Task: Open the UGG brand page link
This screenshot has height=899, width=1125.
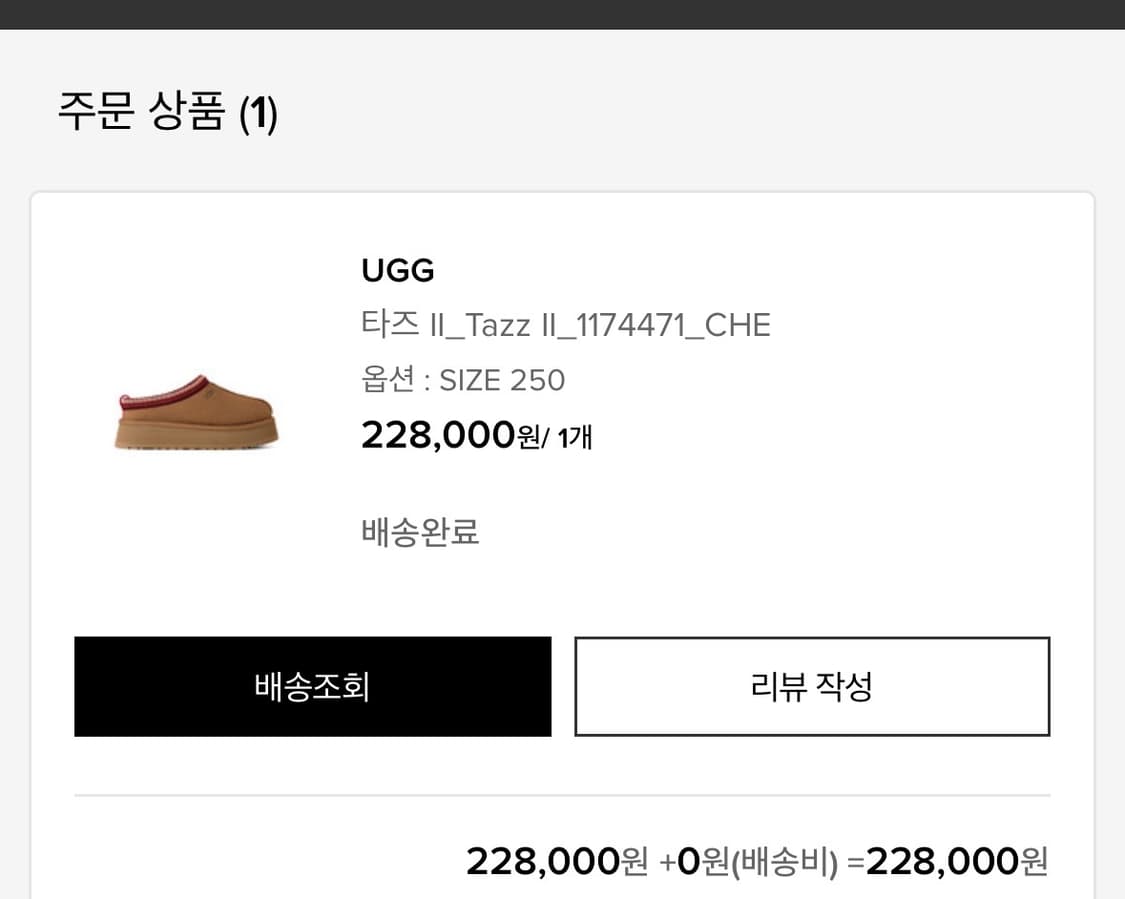Action: point(396,269)
